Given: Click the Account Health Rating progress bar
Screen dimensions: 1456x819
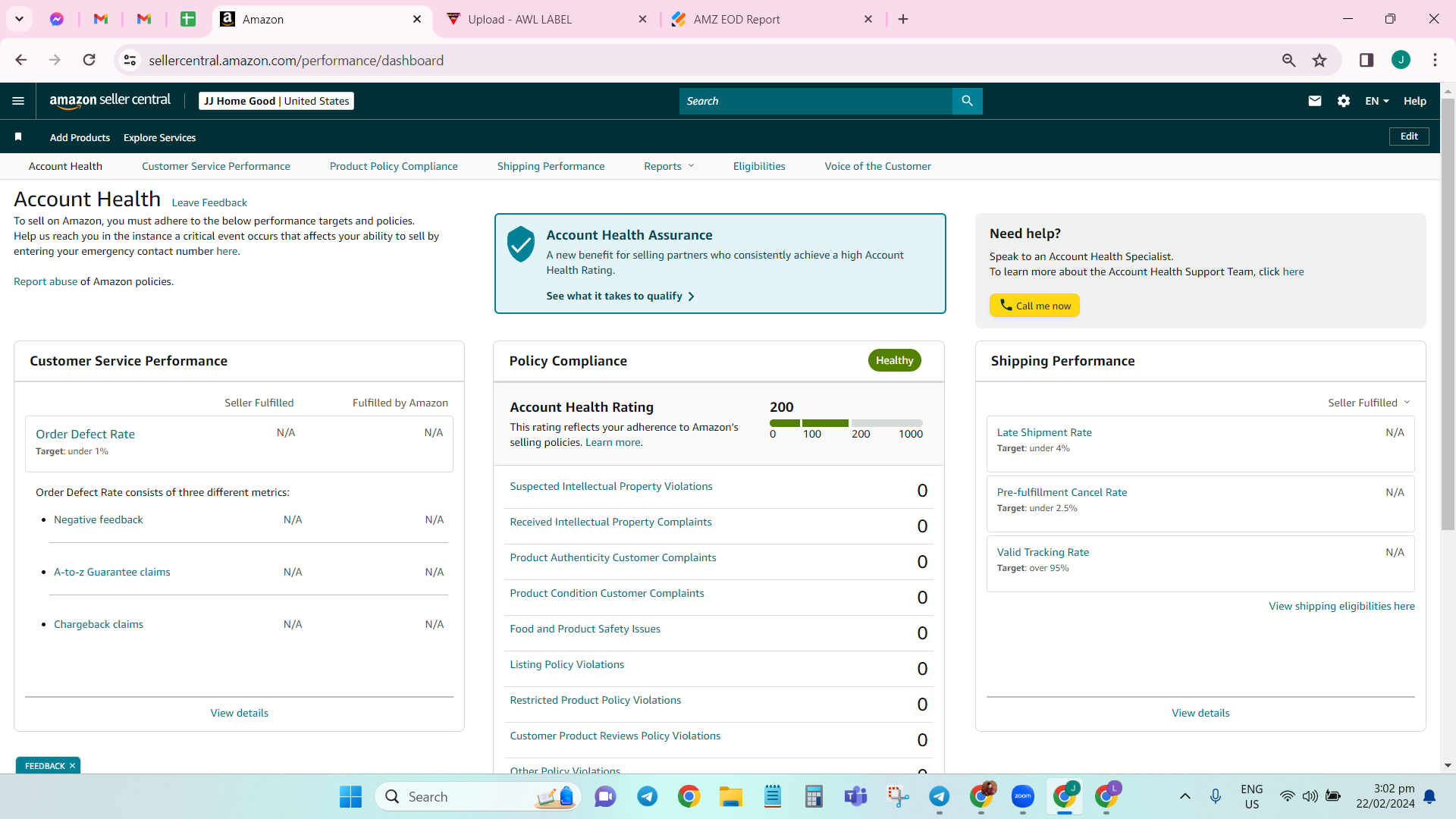Looking at the screenshot, I should click(846, 423).
